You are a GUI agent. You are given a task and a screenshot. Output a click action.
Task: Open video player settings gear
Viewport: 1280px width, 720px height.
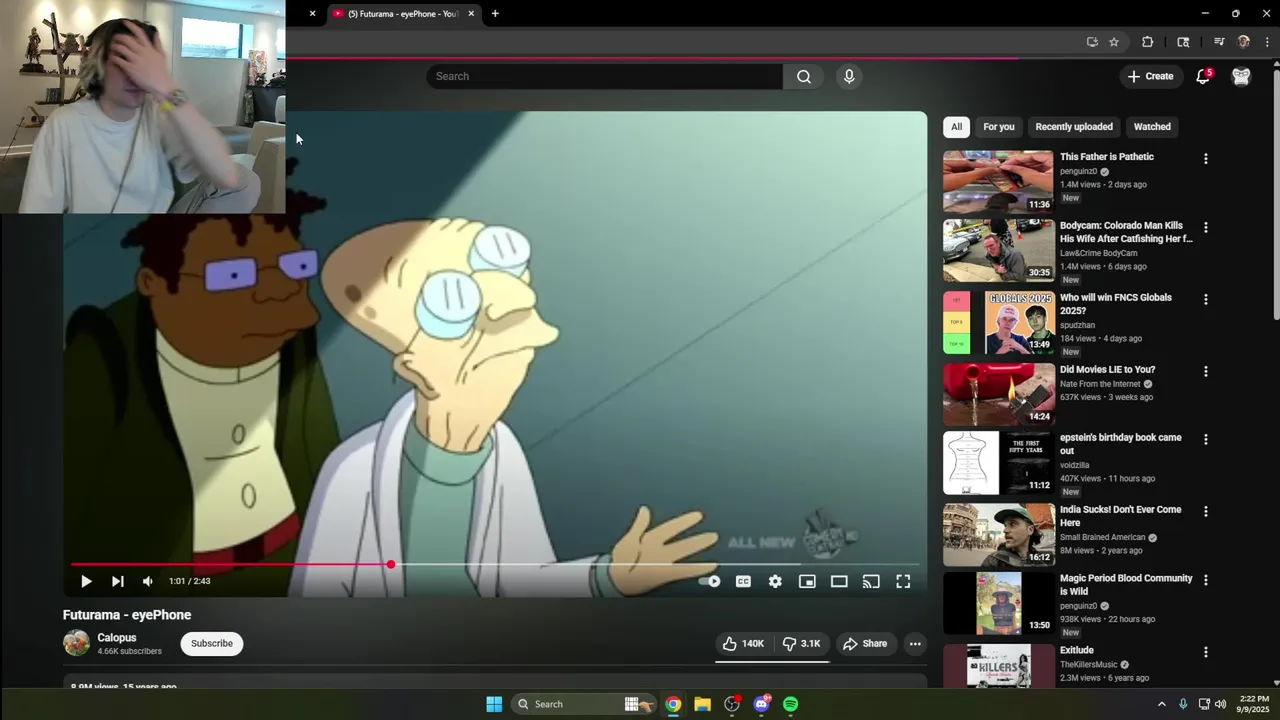click(x=775, y=581)
